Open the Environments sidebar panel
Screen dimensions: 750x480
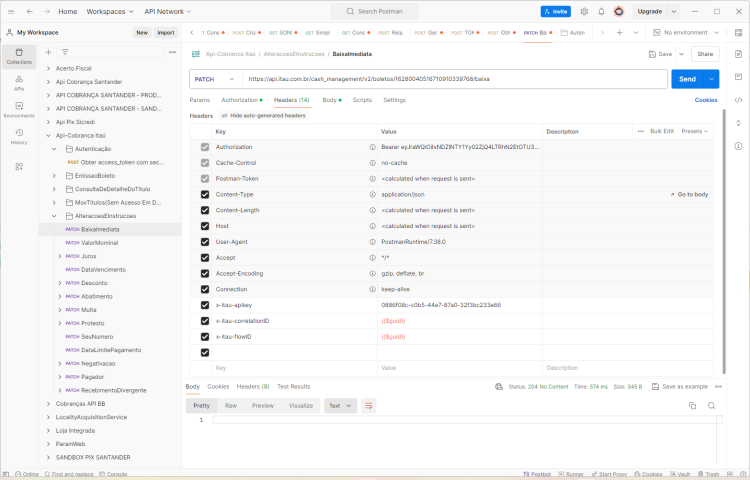[x=19, y=110]
